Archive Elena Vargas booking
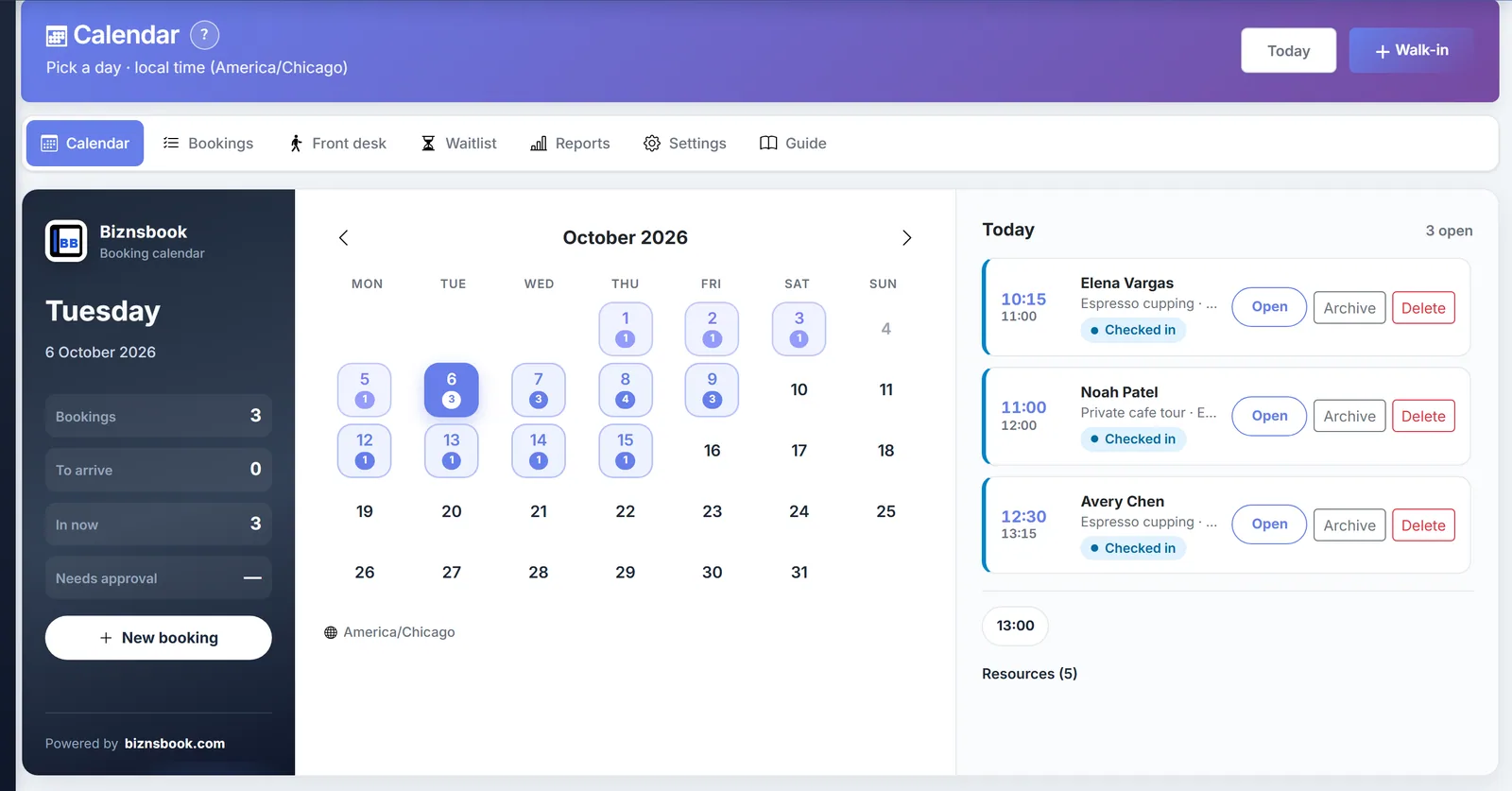1512x791 pixels. [x=1349, y=308]
